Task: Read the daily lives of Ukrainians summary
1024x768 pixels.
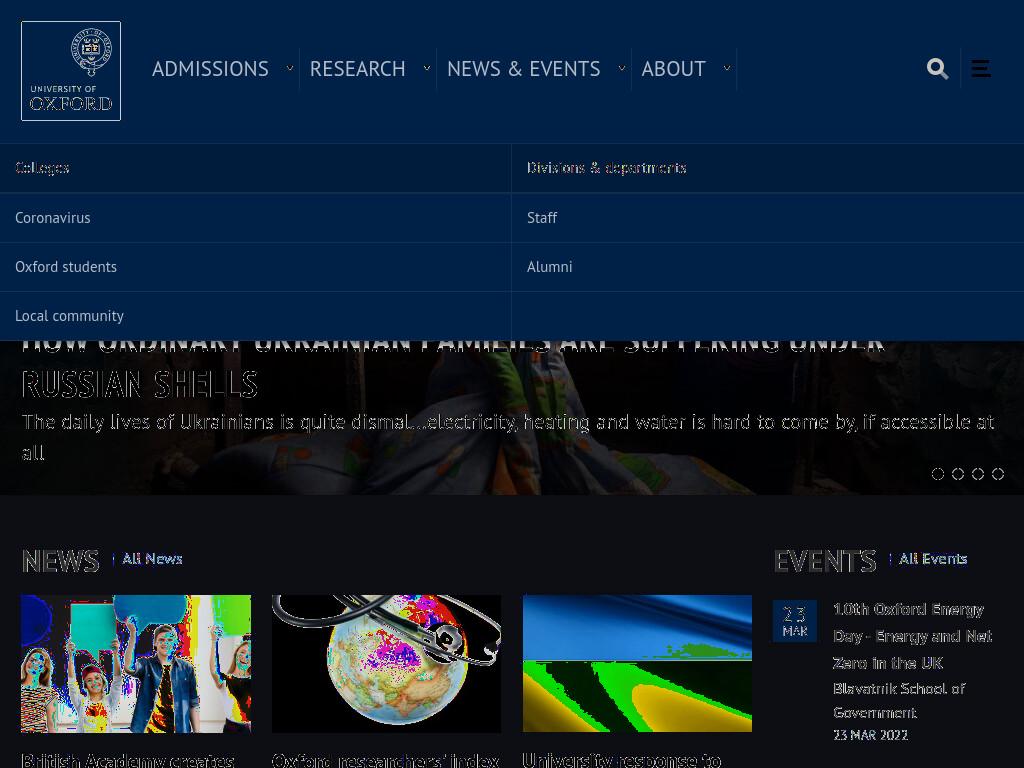Action: 508,437
